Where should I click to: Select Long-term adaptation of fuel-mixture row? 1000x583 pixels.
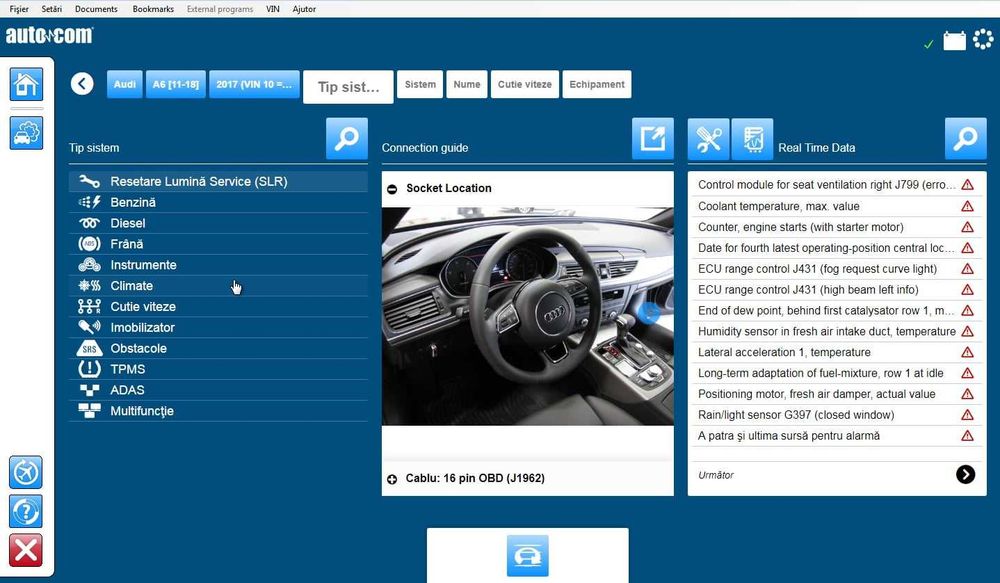(x=836, y=373)
